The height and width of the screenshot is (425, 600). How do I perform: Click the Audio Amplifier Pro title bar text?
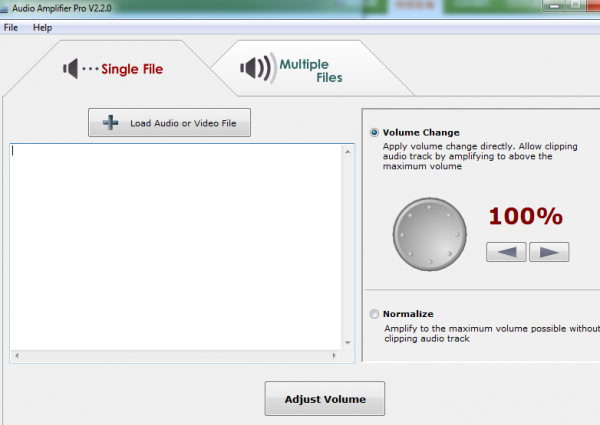[62, 8]
